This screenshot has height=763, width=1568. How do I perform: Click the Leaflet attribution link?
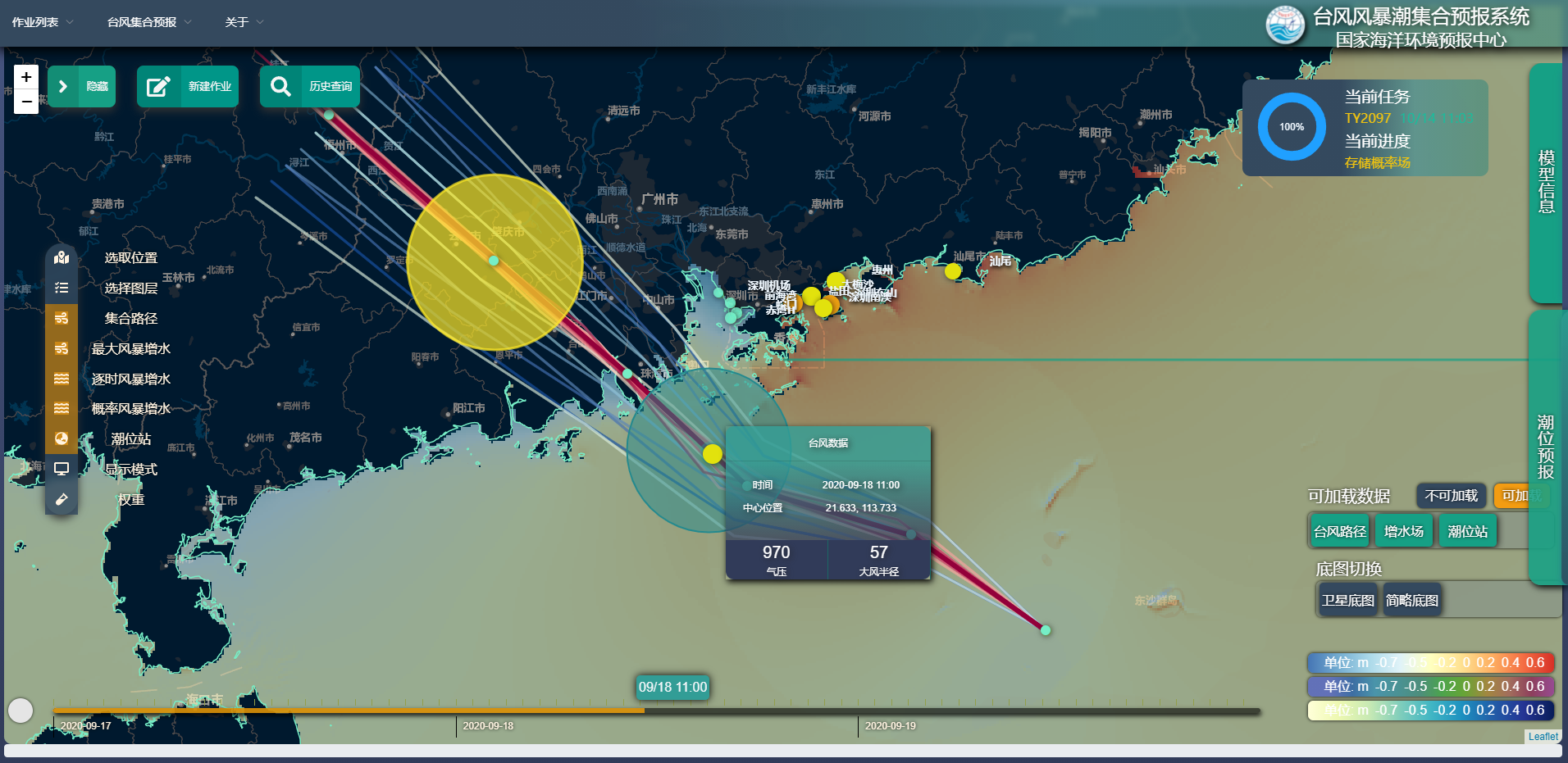[x=1543, y=736]
